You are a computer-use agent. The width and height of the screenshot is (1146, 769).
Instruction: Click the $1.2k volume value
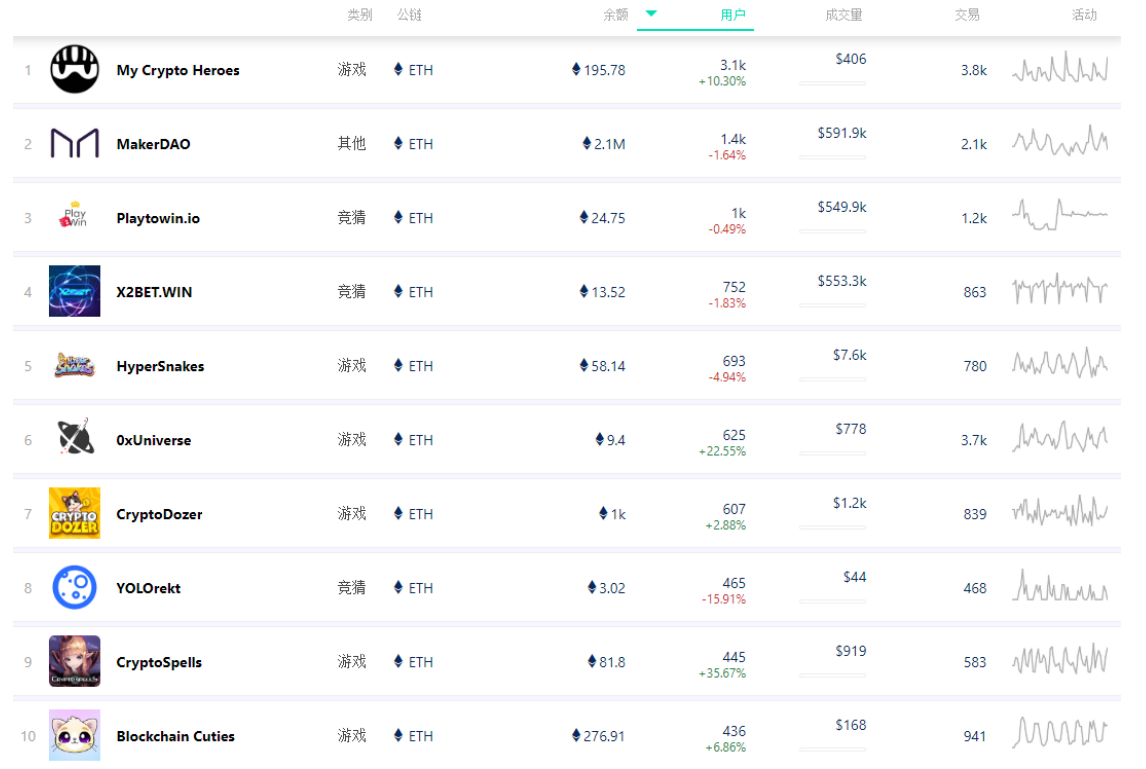coord(849,503)
